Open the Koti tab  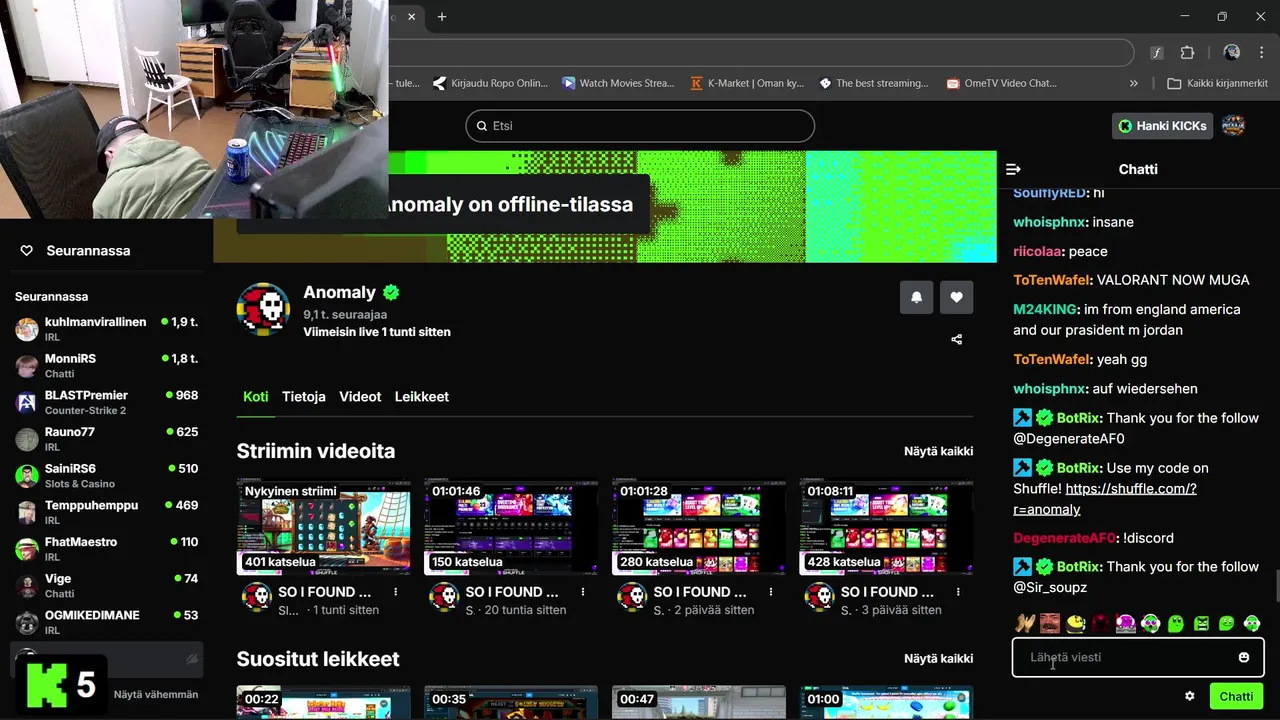(x=256, y=397)
